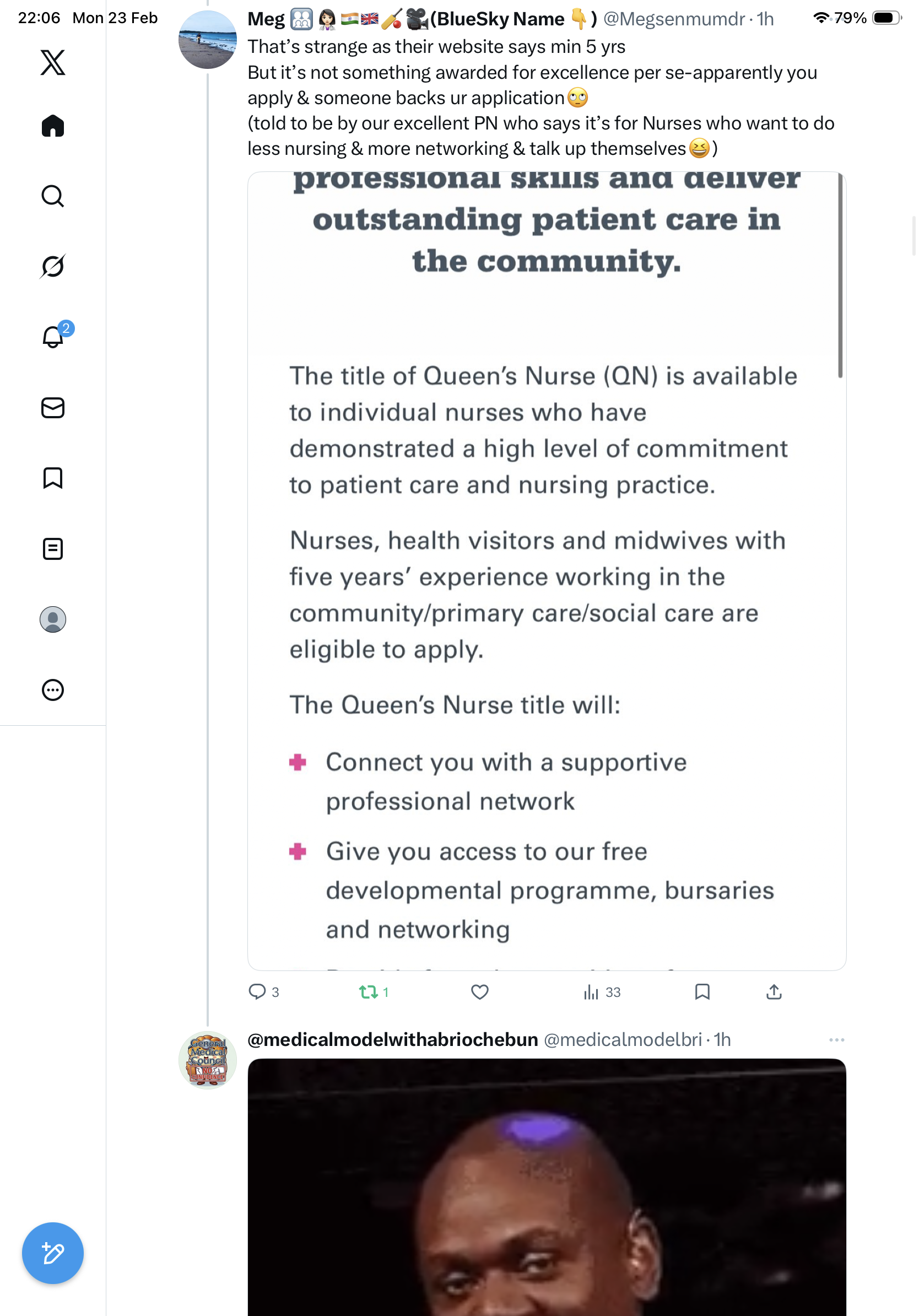Viewport: 919px width, 1316px height.
Task: Share Meg's post
Action: click(774, 991)
